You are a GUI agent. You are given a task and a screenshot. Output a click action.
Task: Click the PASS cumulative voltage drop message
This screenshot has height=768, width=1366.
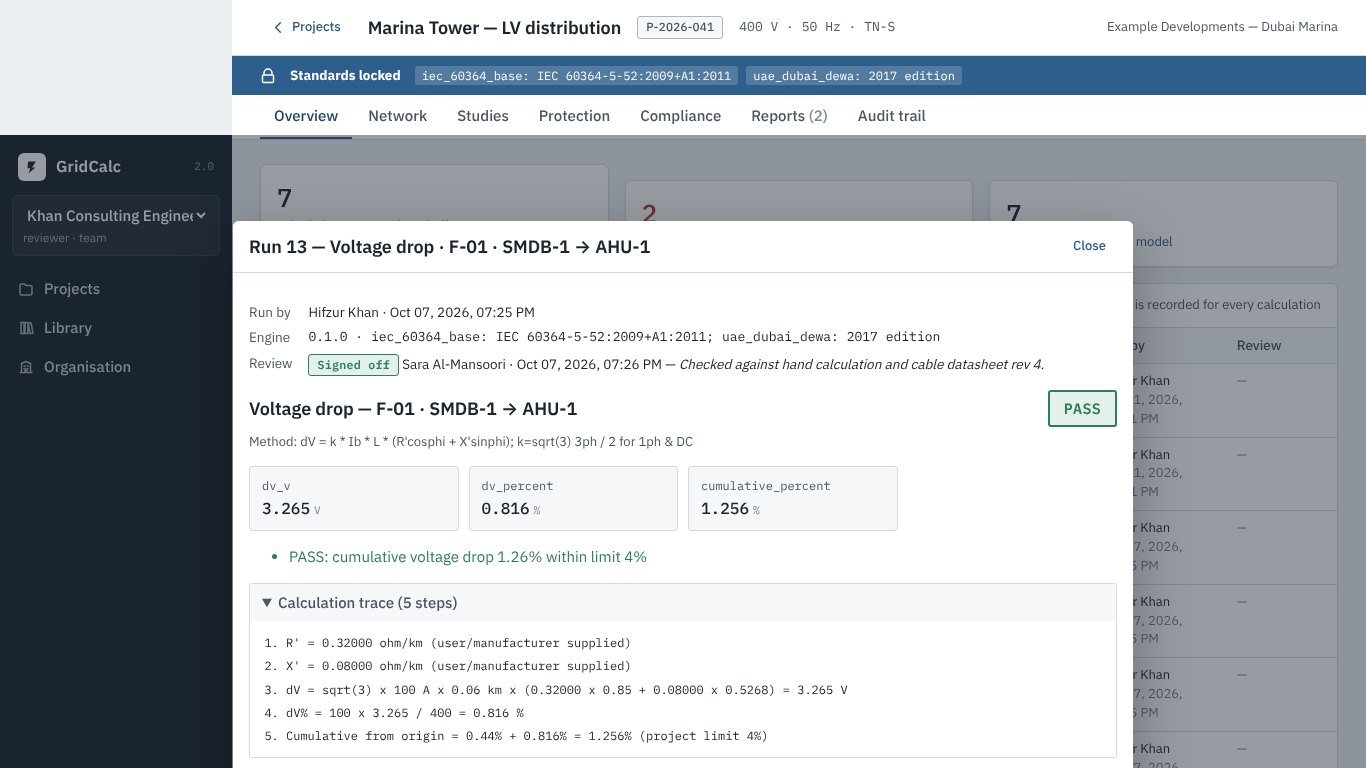468,557
